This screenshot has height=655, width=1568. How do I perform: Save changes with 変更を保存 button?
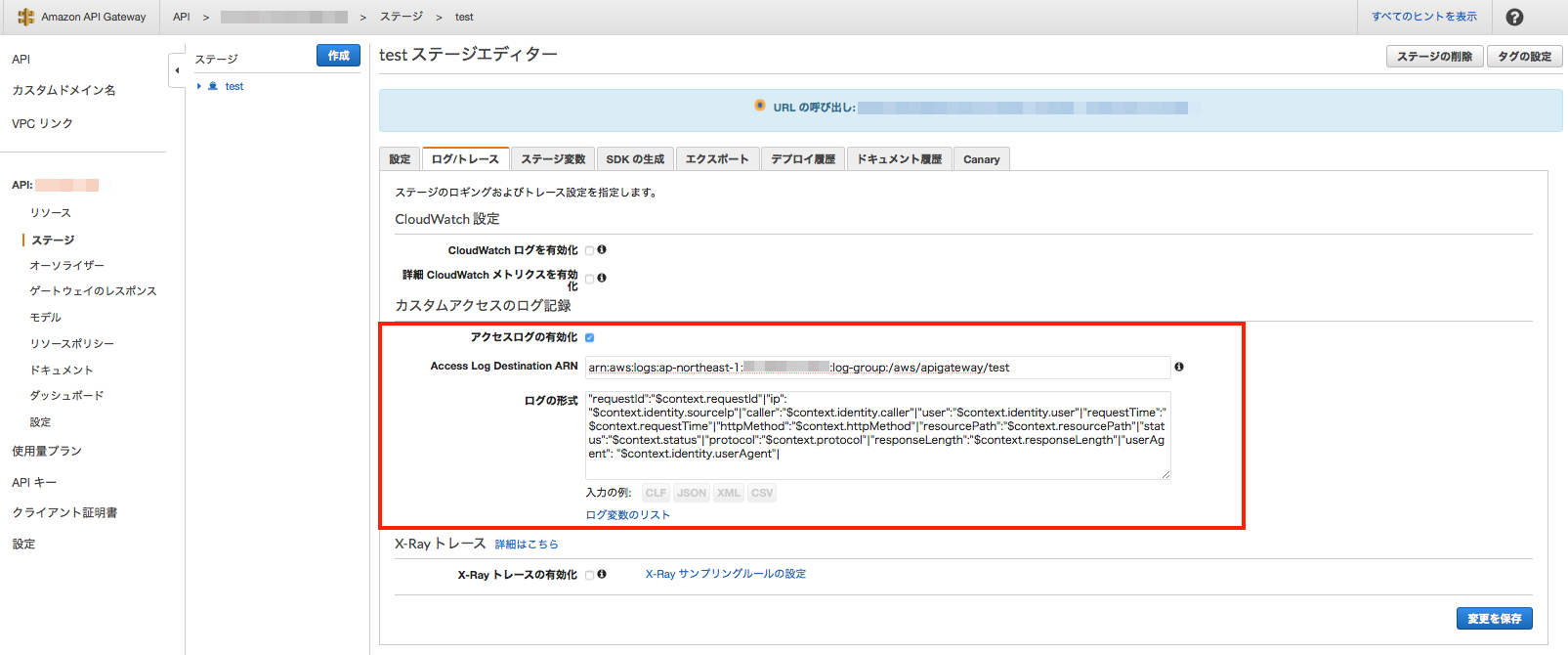point(1494,619)
